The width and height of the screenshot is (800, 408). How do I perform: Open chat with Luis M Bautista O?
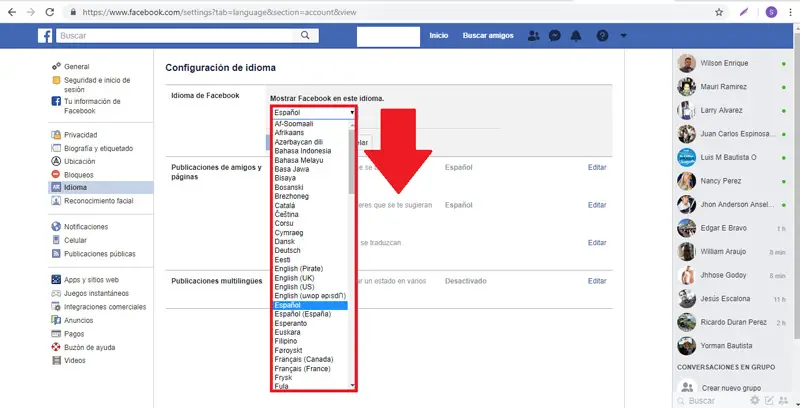coord(733,158)
